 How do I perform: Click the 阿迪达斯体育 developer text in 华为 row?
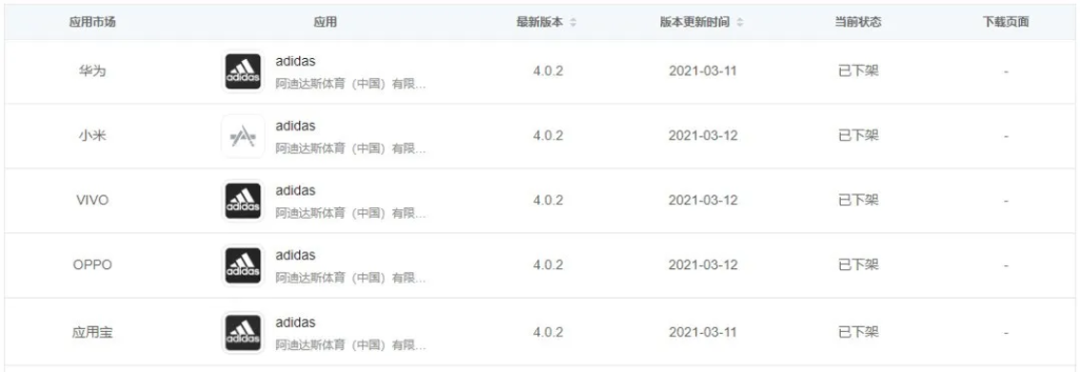click(x=351, y=84)
